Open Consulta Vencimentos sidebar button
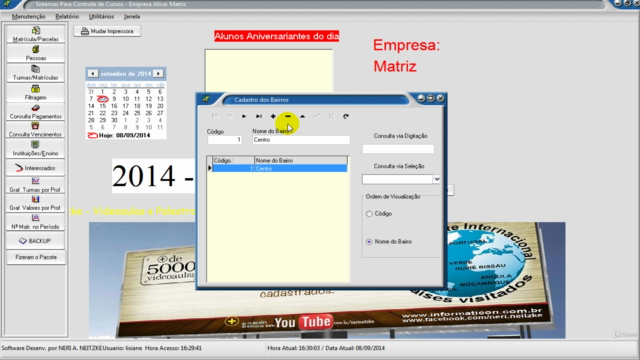 [x=36, y=130]
